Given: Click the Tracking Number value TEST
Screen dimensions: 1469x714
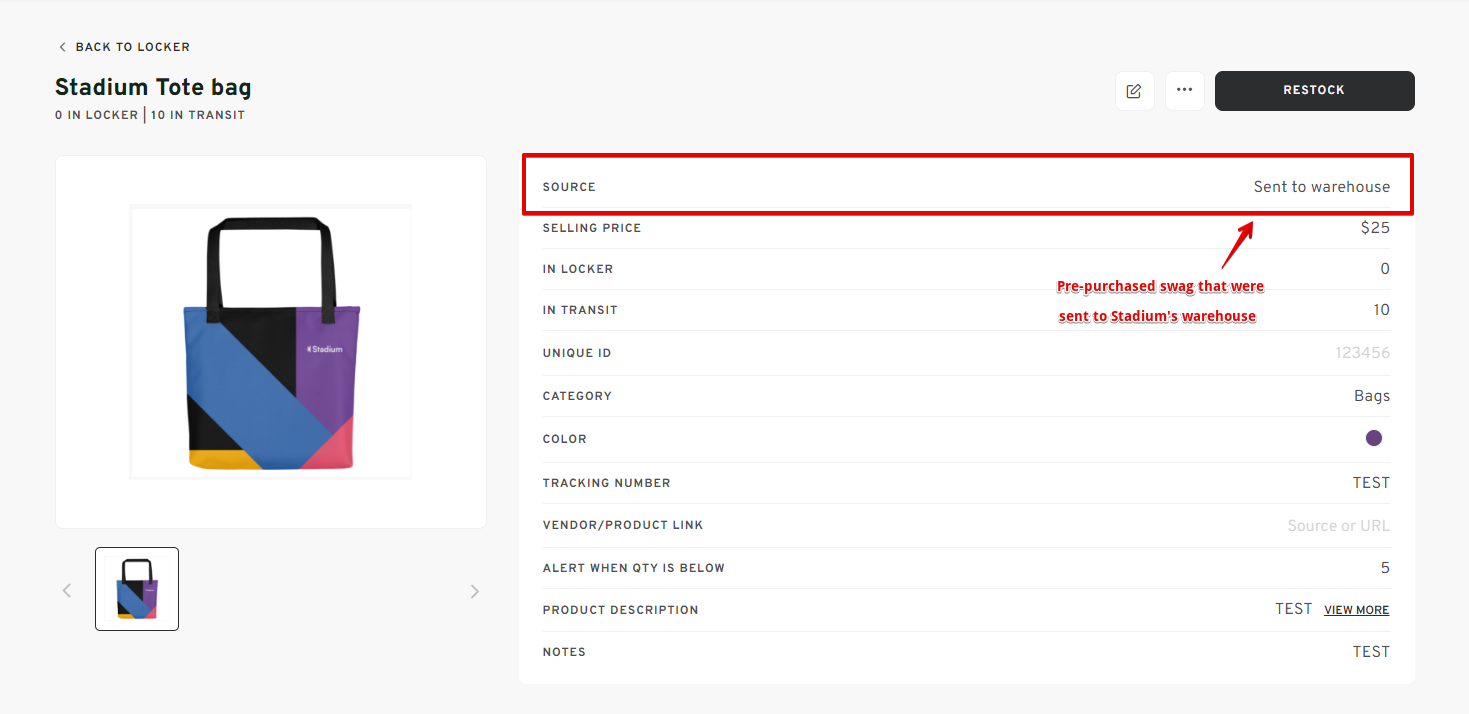Looking at the screenshot, I should [x=1372, y=483].
